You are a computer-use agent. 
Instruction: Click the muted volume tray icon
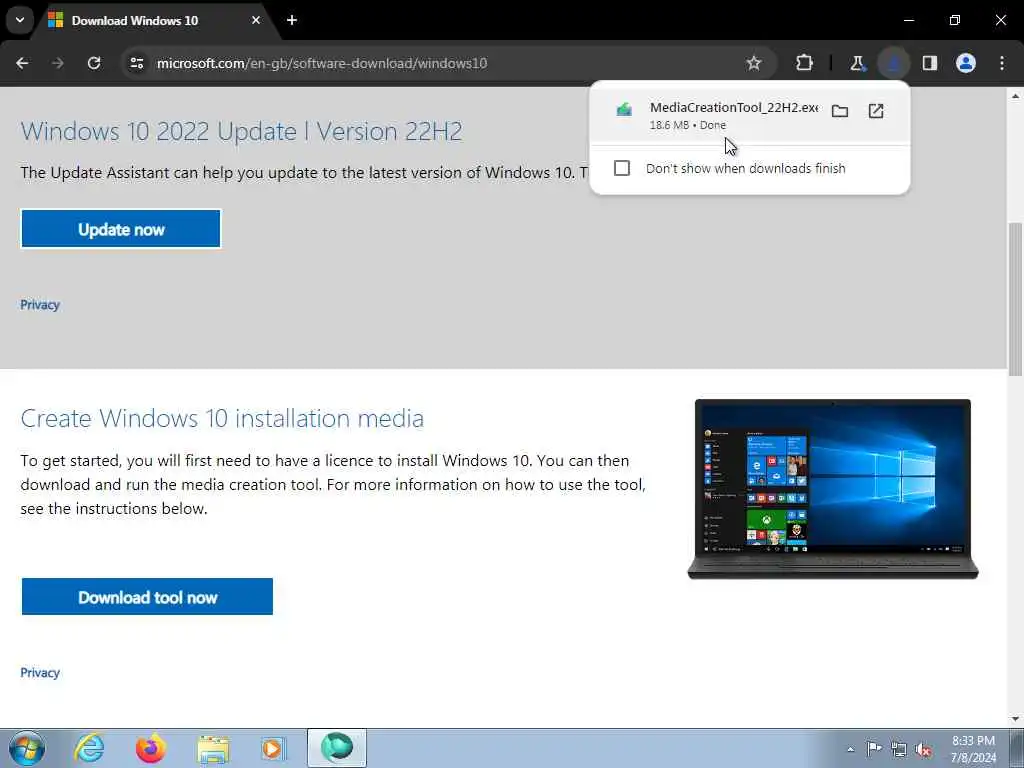[923, 750]
